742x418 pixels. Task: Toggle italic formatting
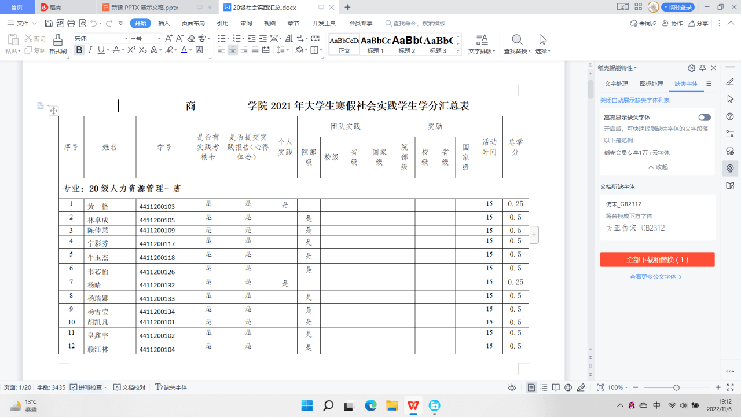click(x=90, y=50)
